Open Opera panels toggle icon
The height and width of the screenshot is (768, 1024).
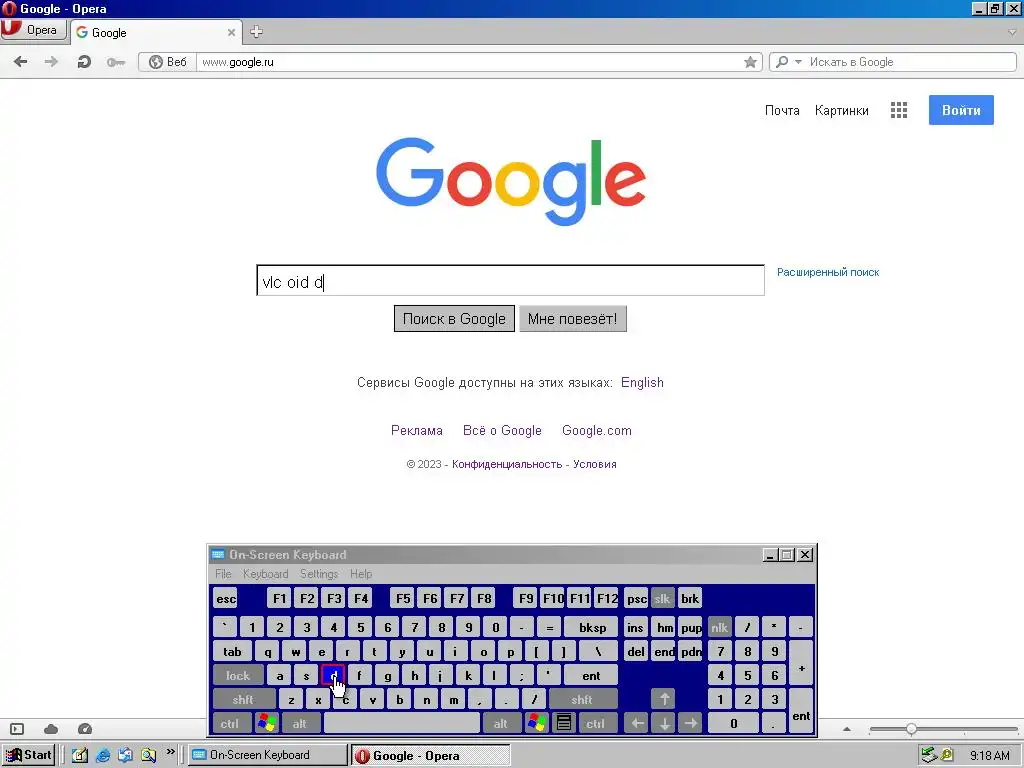[17, 729]
